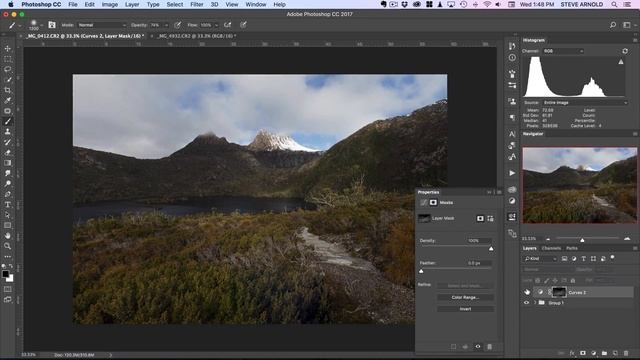Toggle visibility of Group 1 layer
This screenshot has width=640, height=360.
(x=527, y=303)
